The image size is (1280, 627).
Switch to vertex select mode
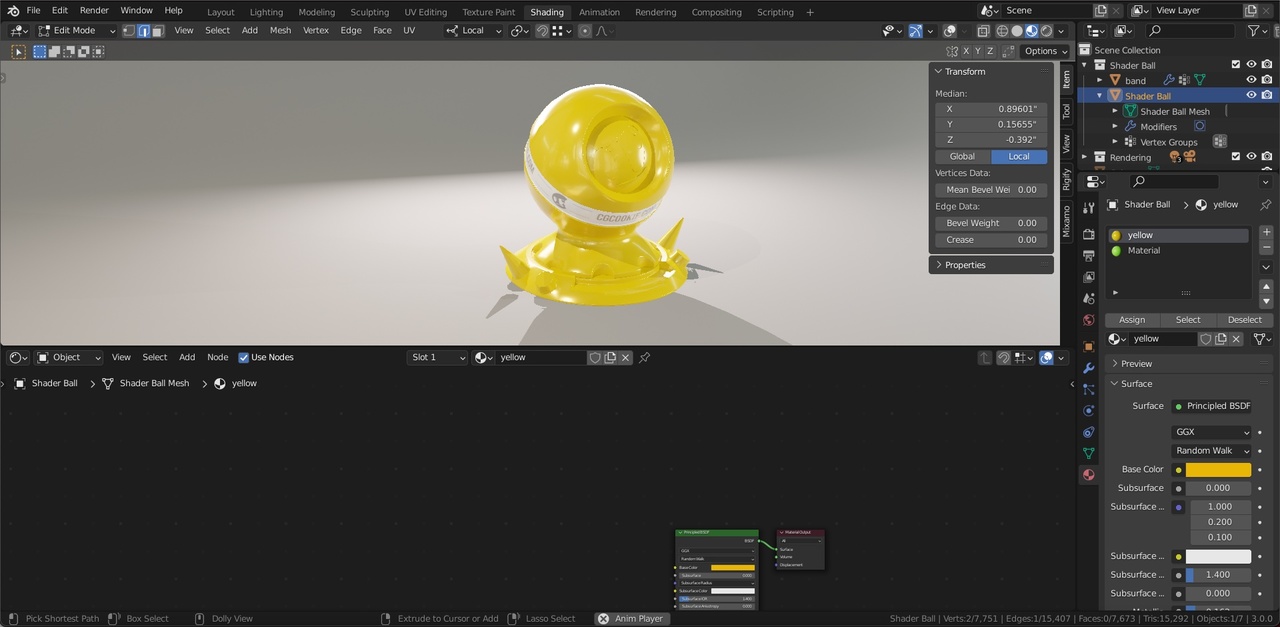pyautogui.click(x=129, y=31)
